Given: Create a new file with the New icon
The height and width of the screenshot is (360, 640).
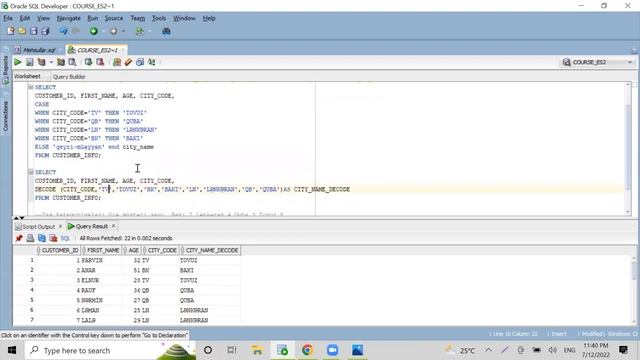Looking at the screenshot, I should click(11, 31).
